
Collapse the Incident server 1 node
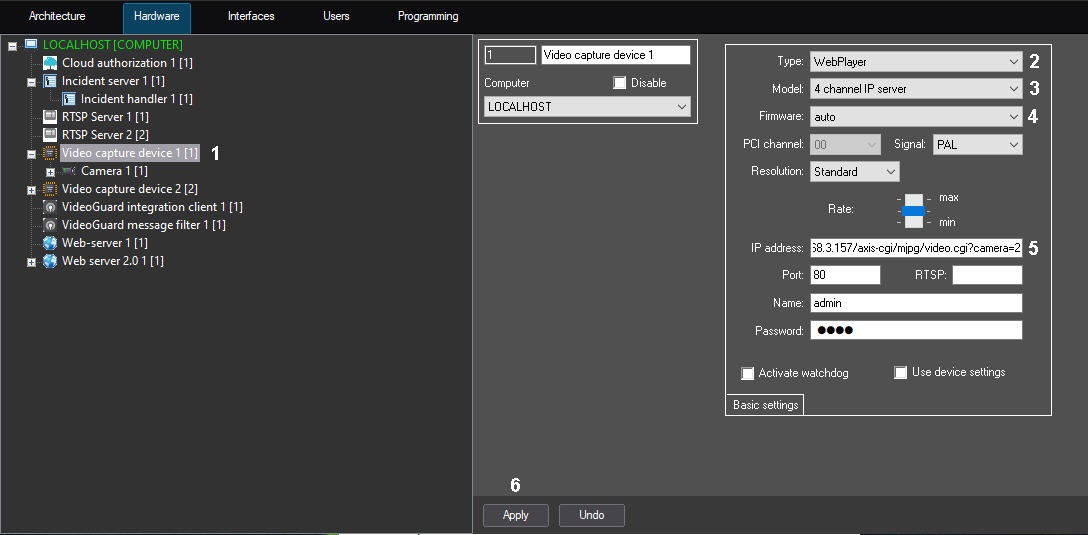[x=31, y=82]
